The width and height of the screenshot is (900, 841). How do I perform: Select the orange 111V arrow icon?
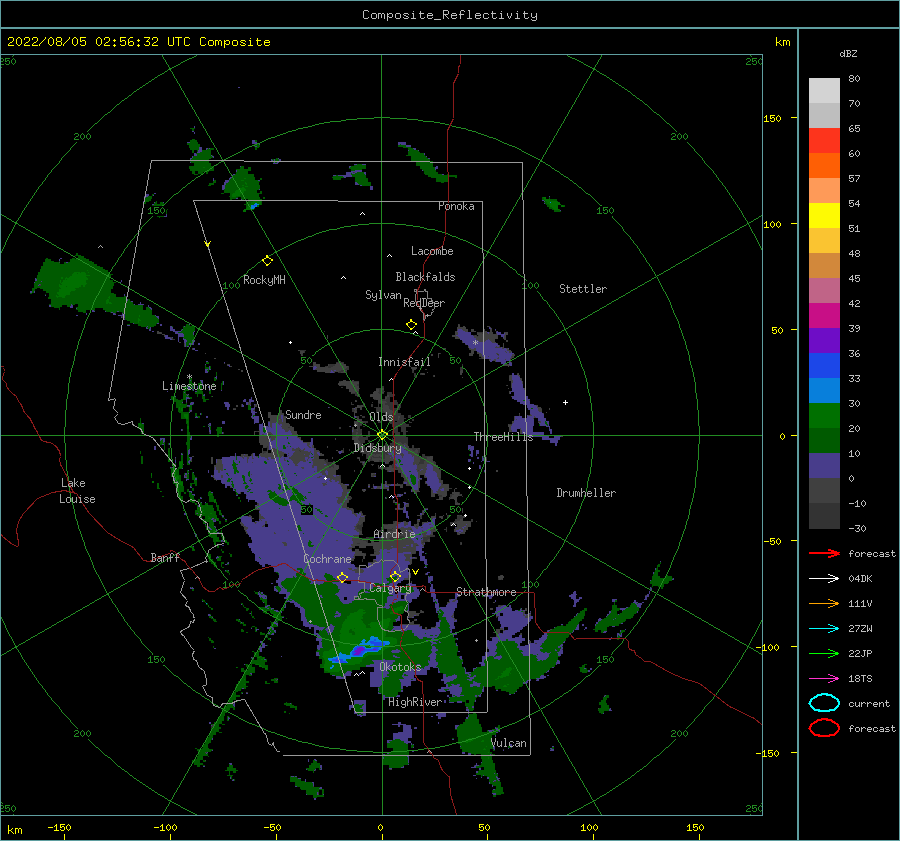(x=824, y=603)
